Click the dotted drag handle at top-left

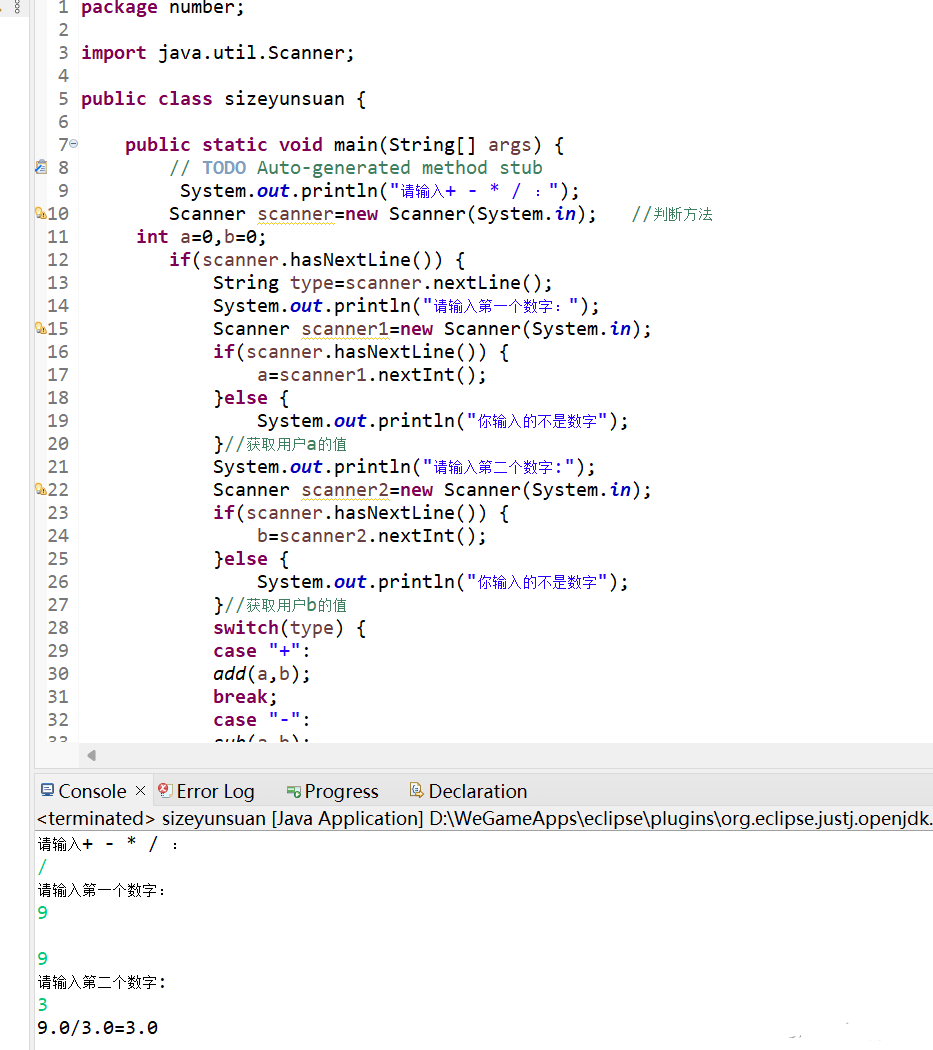point(17,7)
